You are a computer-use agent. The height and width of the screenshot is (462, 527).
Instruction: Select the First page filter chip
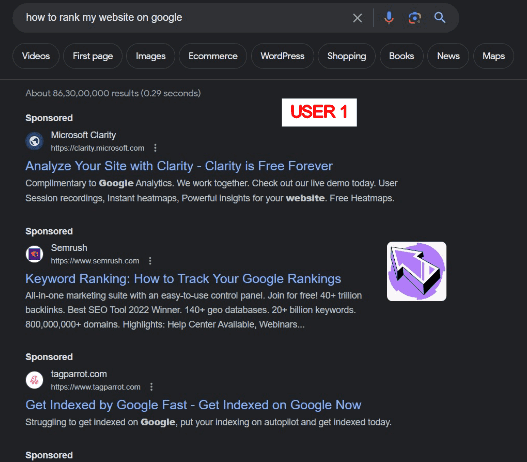93,56
